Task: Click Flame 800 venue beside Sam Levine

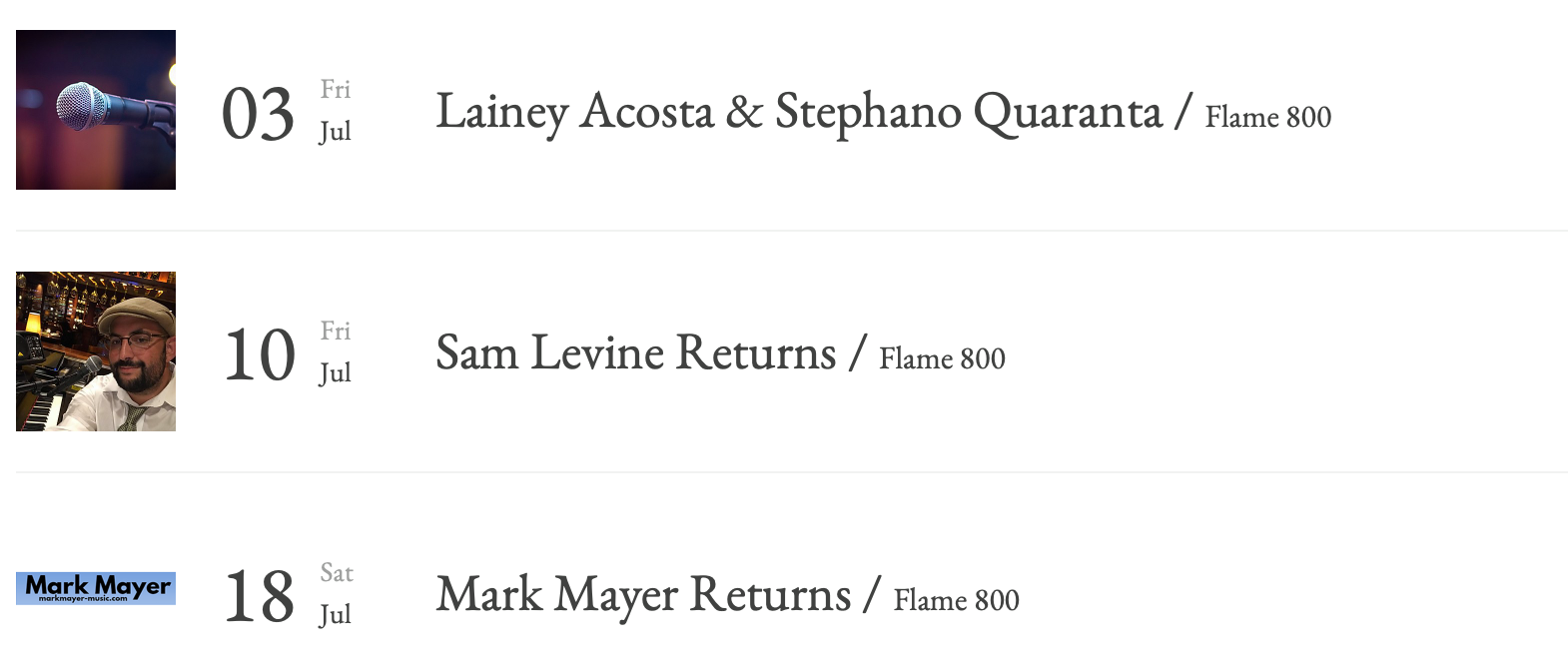Action: [x=942, y=358]
